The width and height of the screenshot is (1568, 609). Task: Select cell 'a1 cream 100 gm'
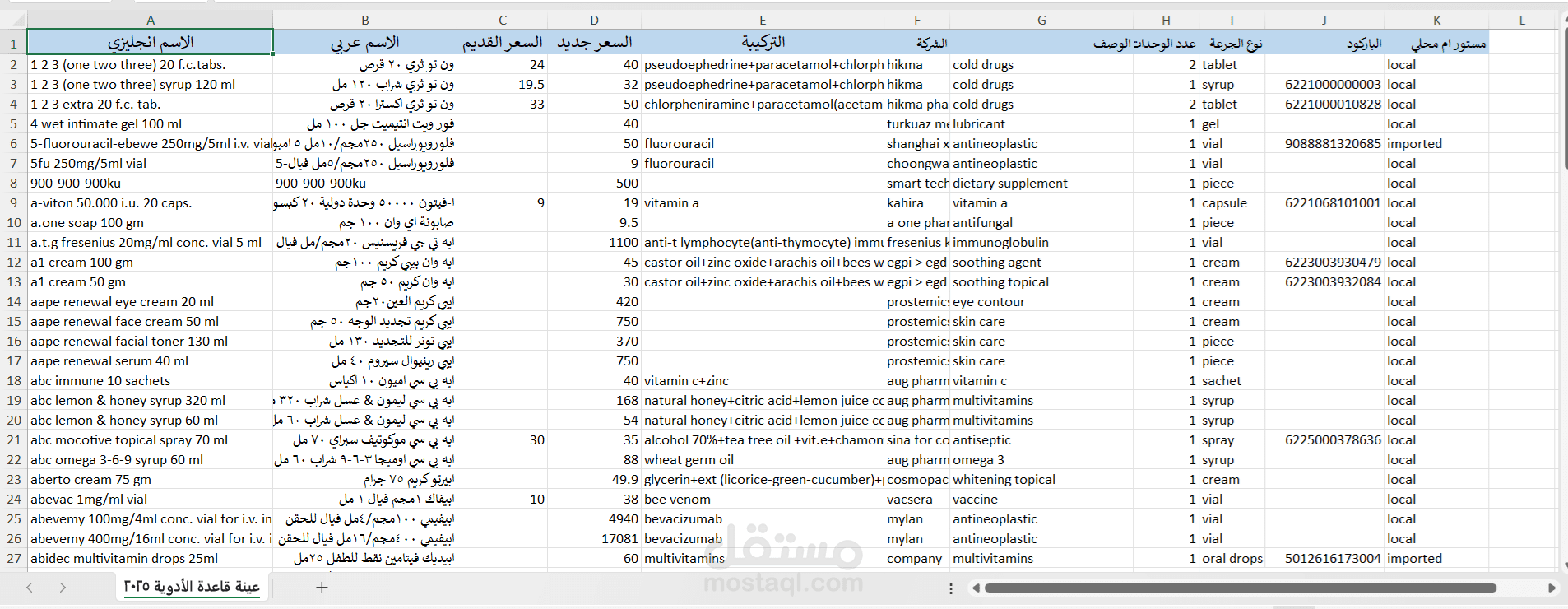[x=151, y=262]
